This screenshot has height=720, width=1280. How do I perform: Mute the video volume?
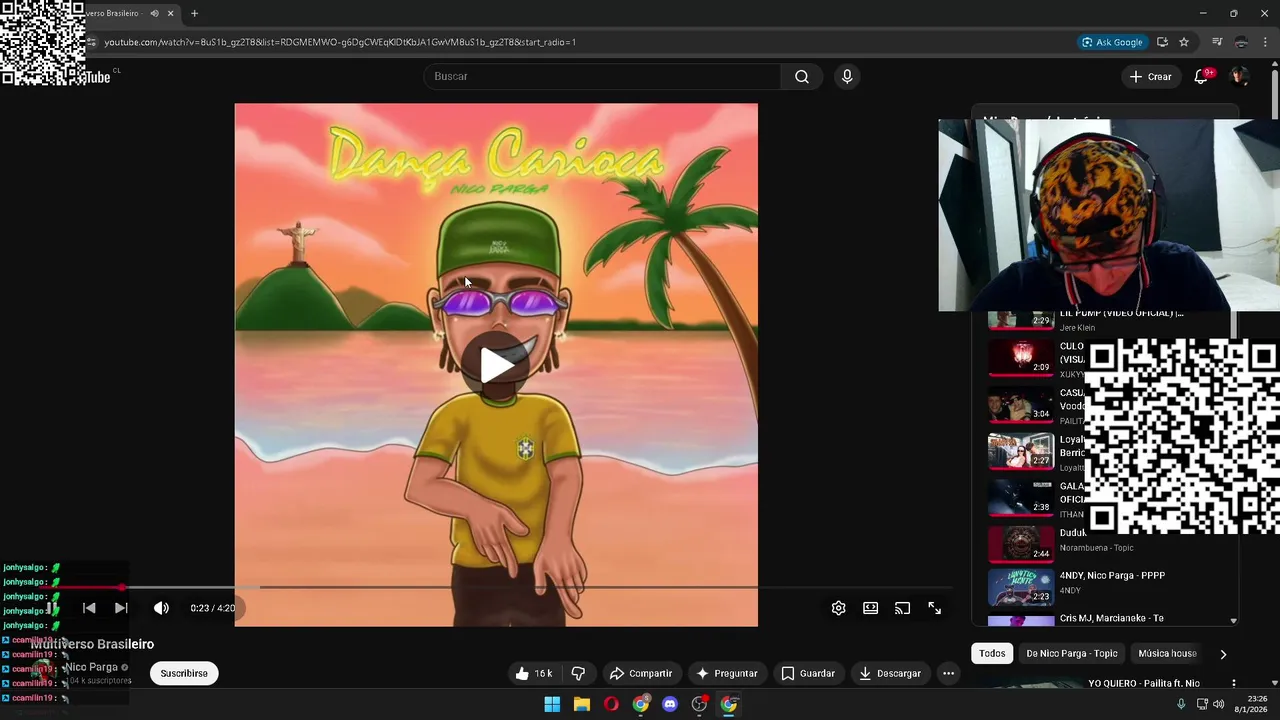[x=161, y=608]
